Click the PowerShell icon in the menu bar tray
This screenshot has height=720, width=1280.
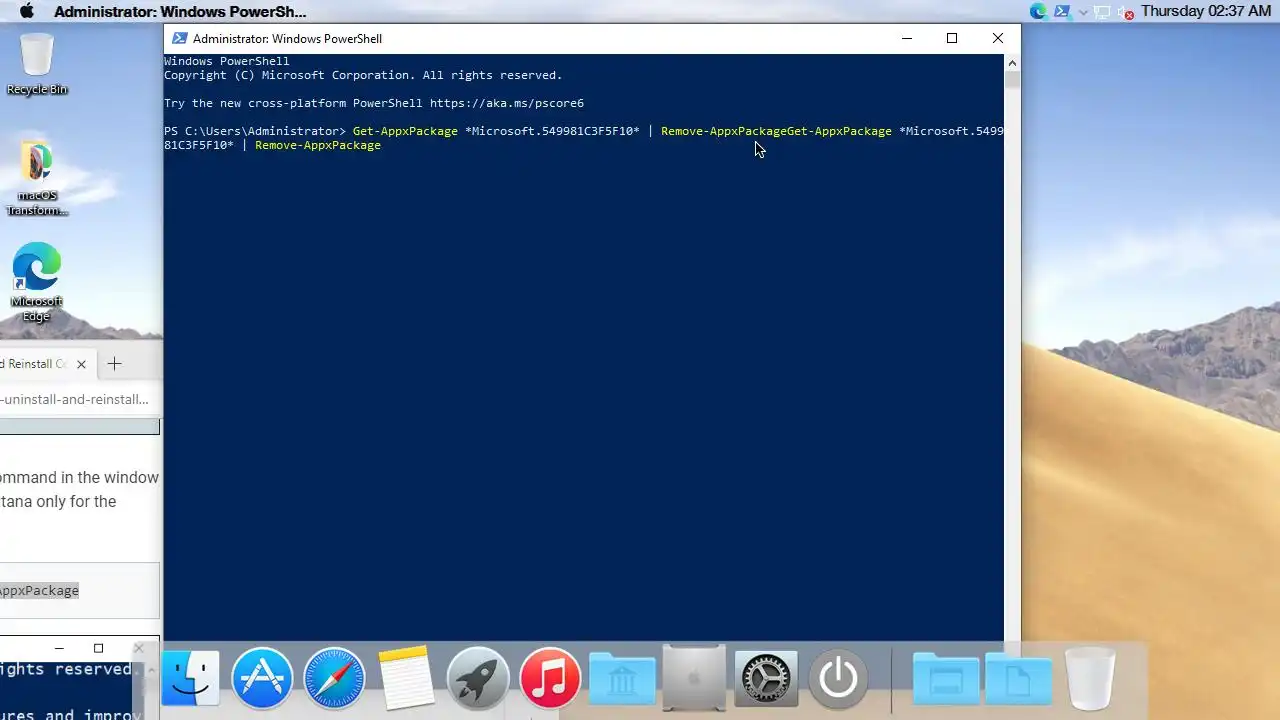[1062, 12]
